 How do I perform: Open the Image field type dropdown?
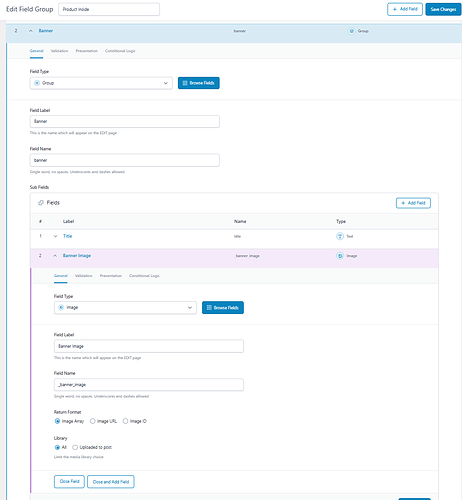(125, 307)
